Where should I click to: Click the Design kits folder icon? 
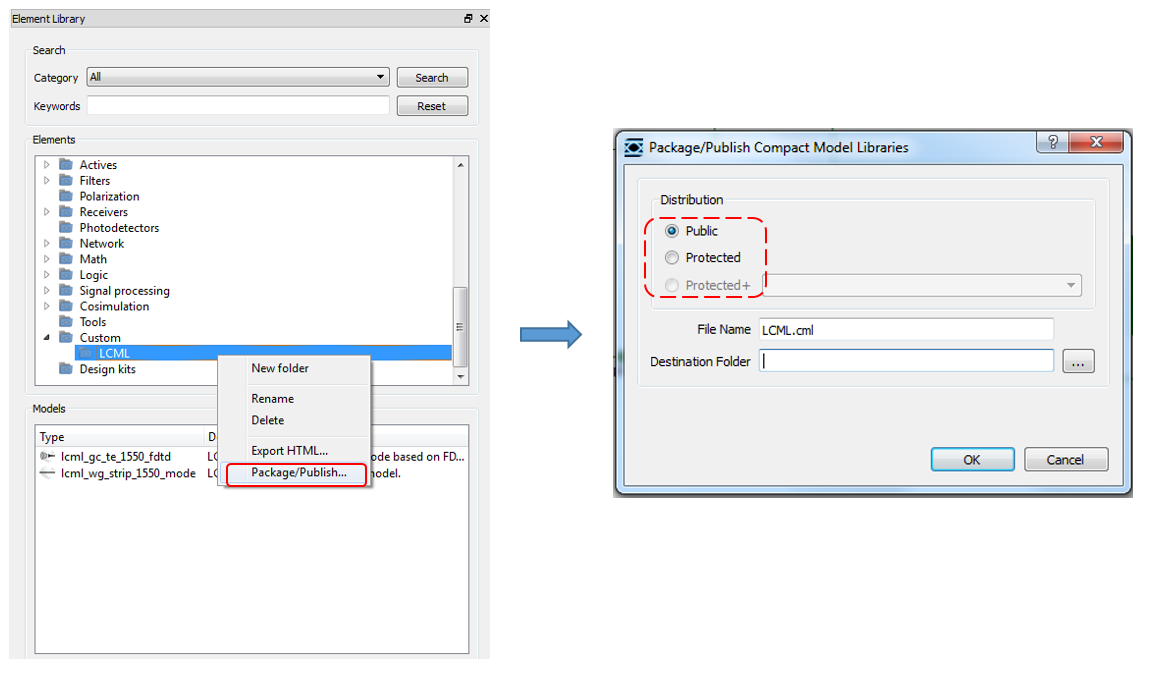click(66, 369)
